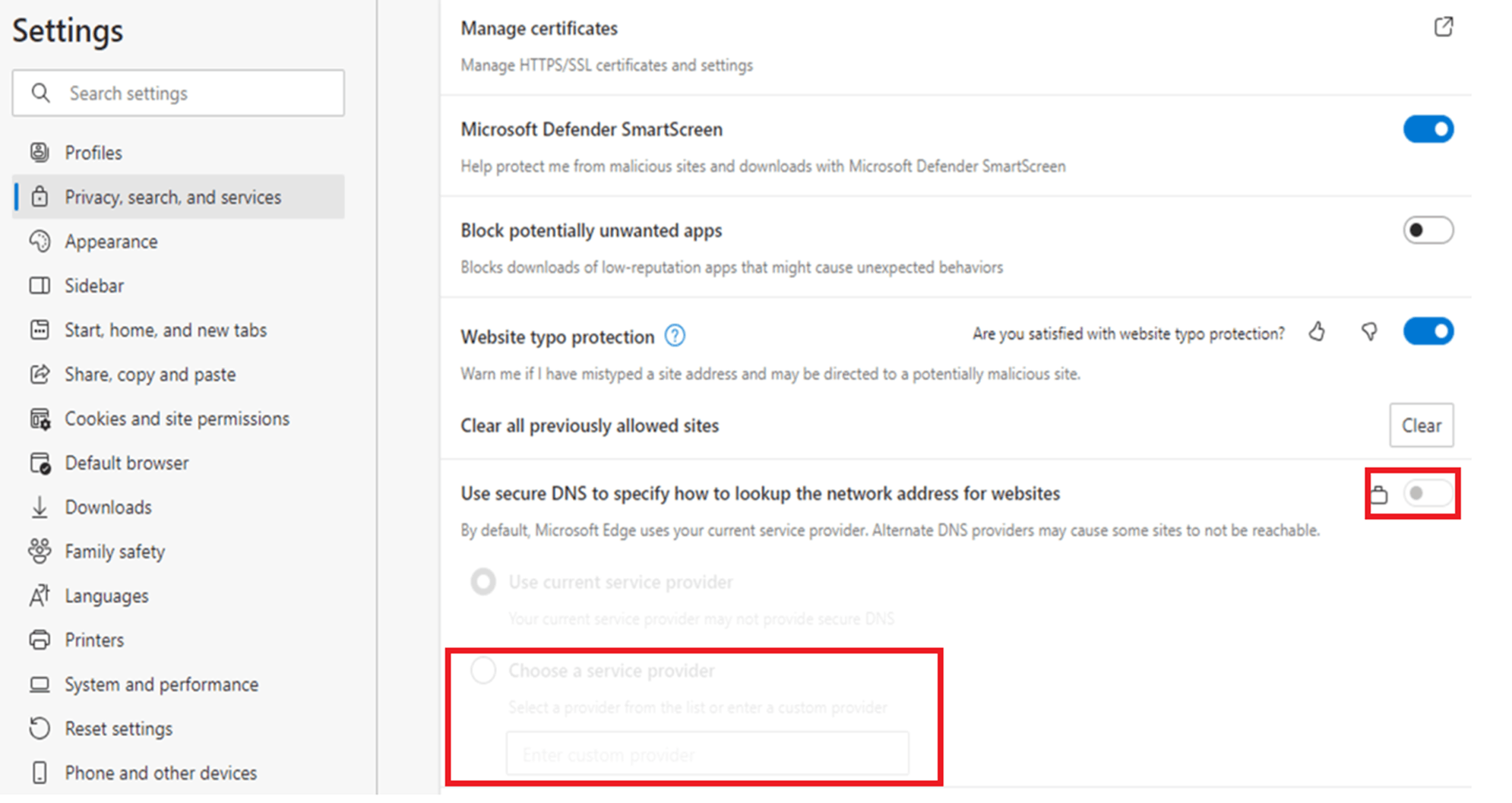Viewport: 1512px width, 803px height.
Task: Click the search magnifier in settings search
Action: [40, 93]
